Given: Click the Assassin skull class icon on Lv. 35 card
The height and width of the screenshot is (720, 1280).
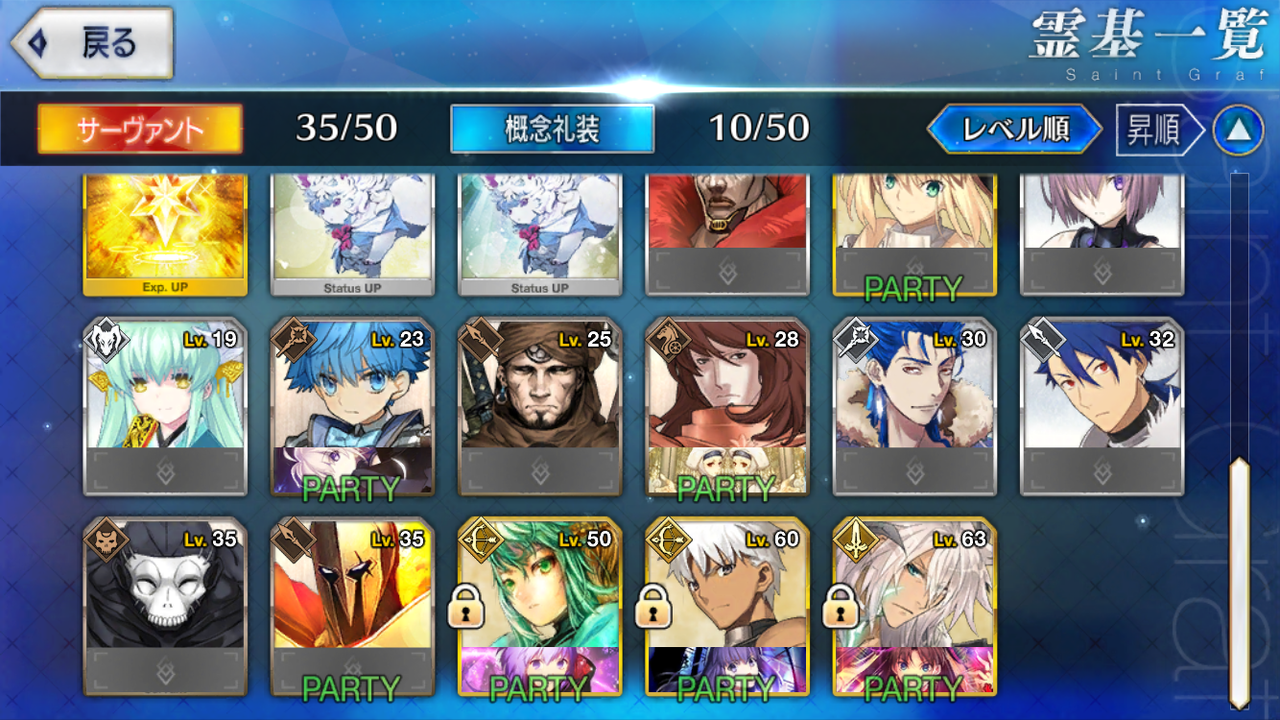Looking at the screenshot, I should tap(105, 539).
